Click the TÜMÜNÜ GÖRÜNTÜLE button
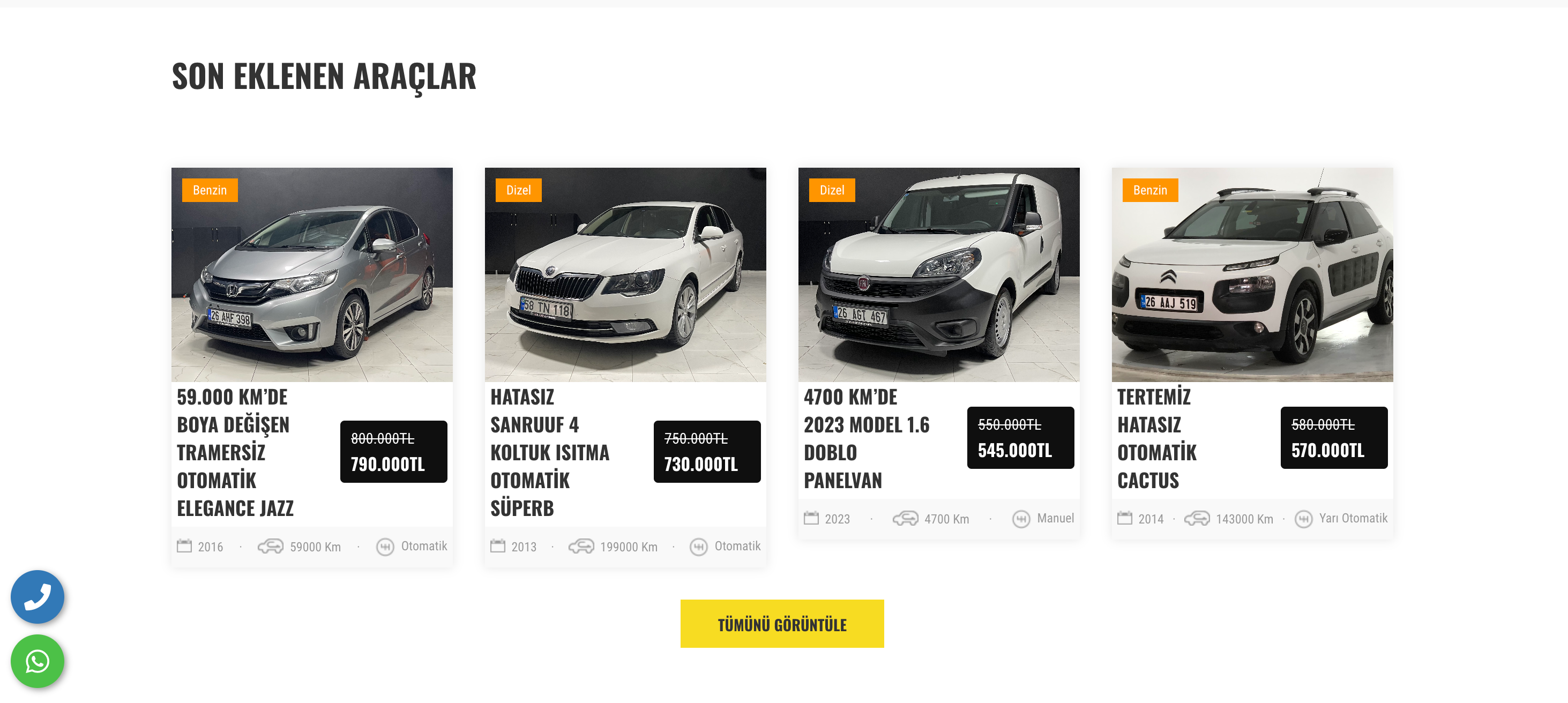The image size is (1568, 703). [x=781, y=624]
